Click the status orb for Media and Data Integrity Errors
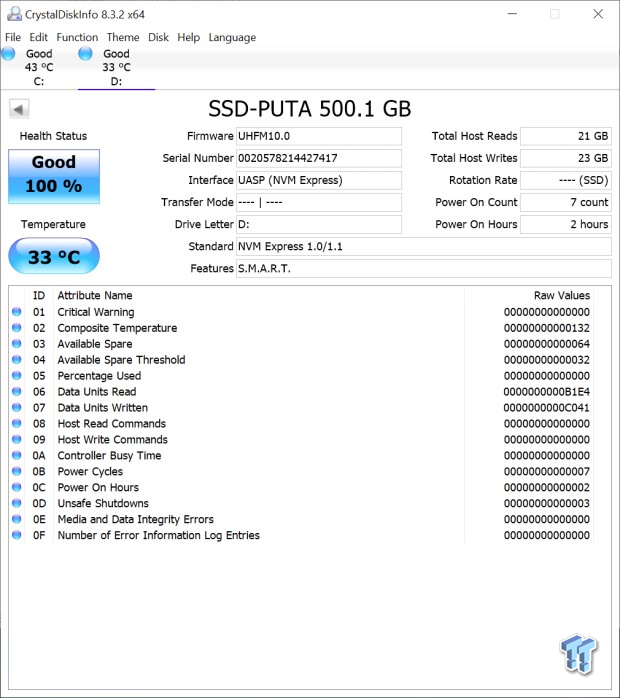This screenshot has height=698, width=620. click(17, 519)
